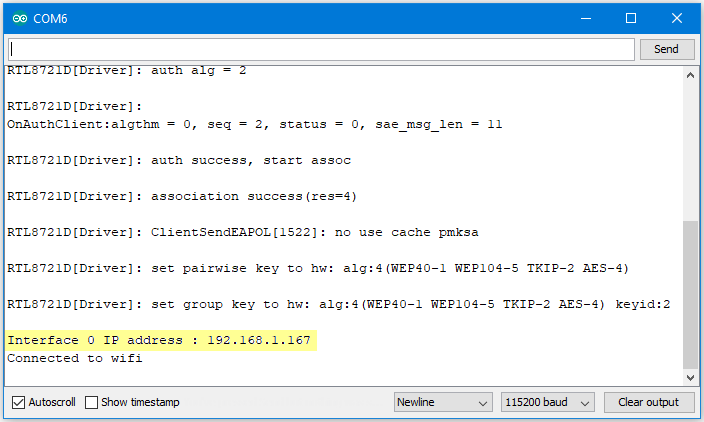Minimize the COM6 serial monitor window

pos(585,18)
